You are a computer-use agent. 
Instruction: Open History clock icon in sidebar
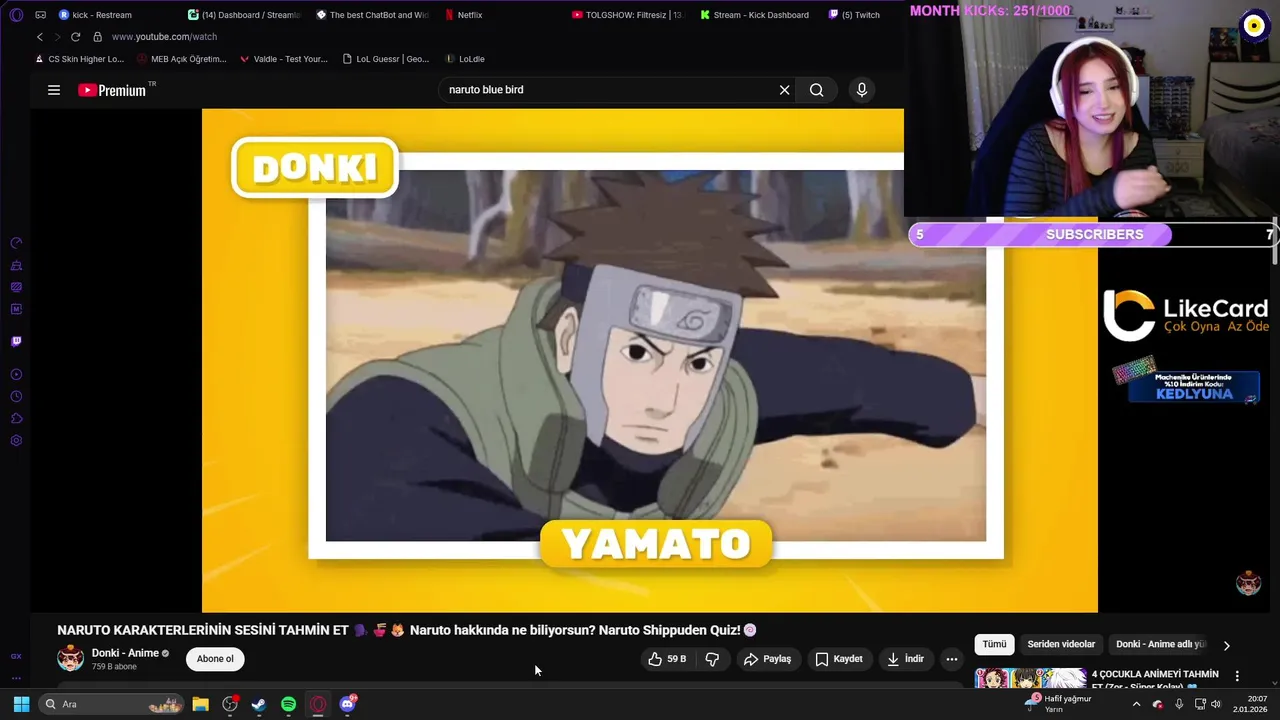tap(16, 397)
